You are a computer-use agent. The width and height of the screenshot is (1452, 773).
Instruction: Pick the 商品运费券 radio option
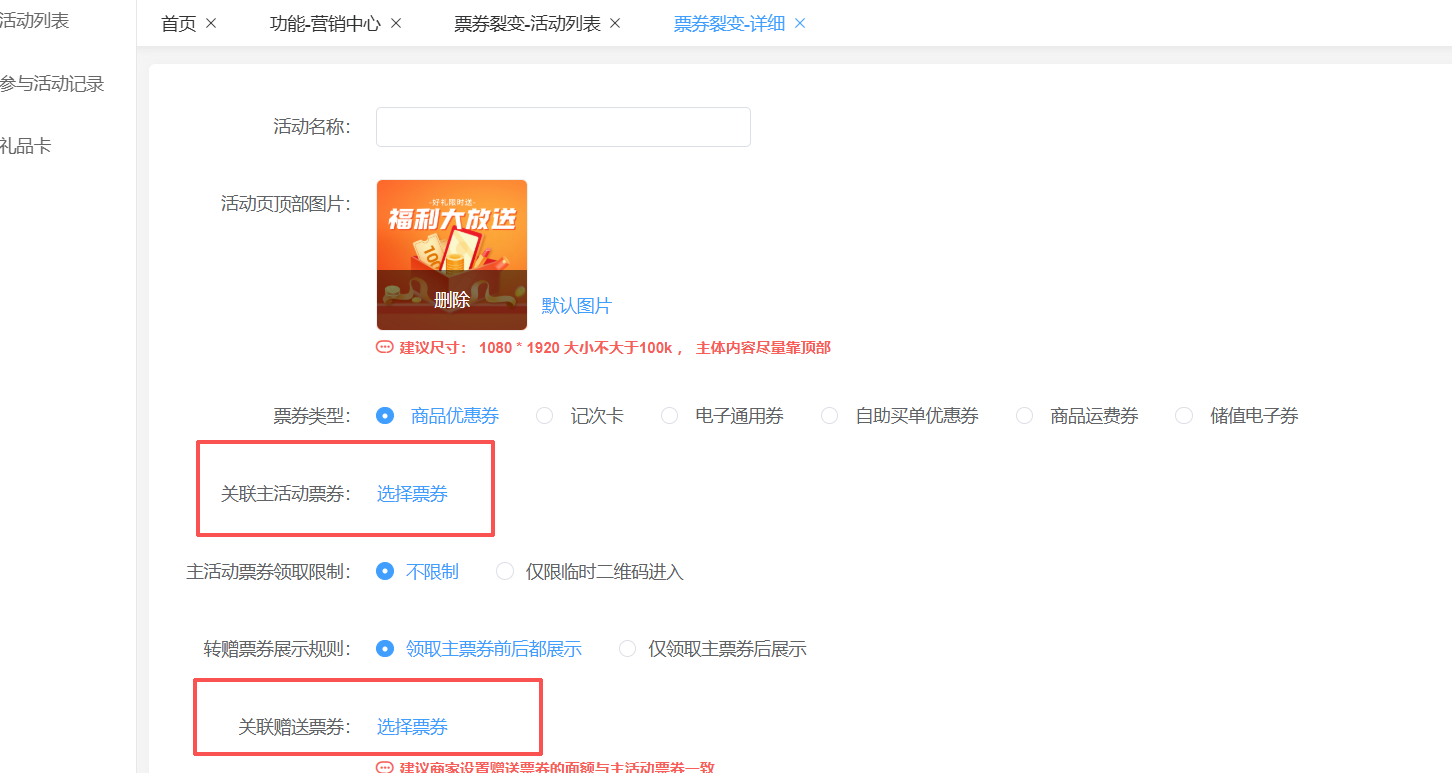1025,416
